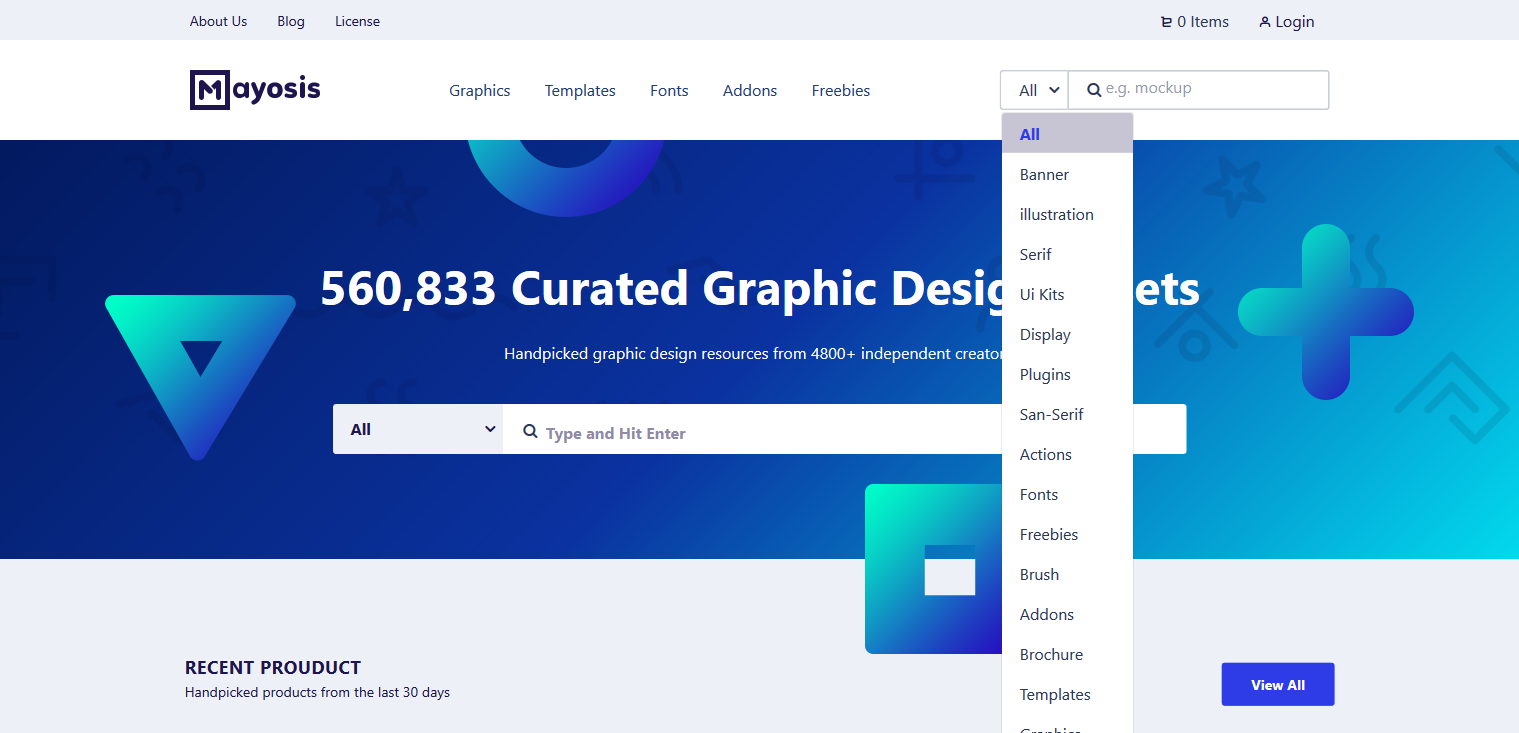Click the header search field 'e.g. mockup'

[x=1199, y=90]
